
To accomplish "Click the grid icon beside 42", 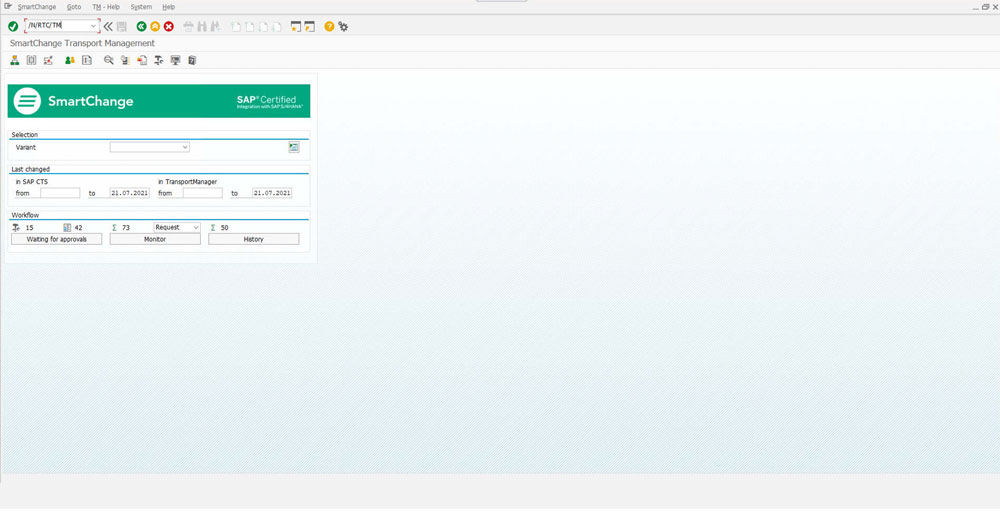I will tap(67, 228).
